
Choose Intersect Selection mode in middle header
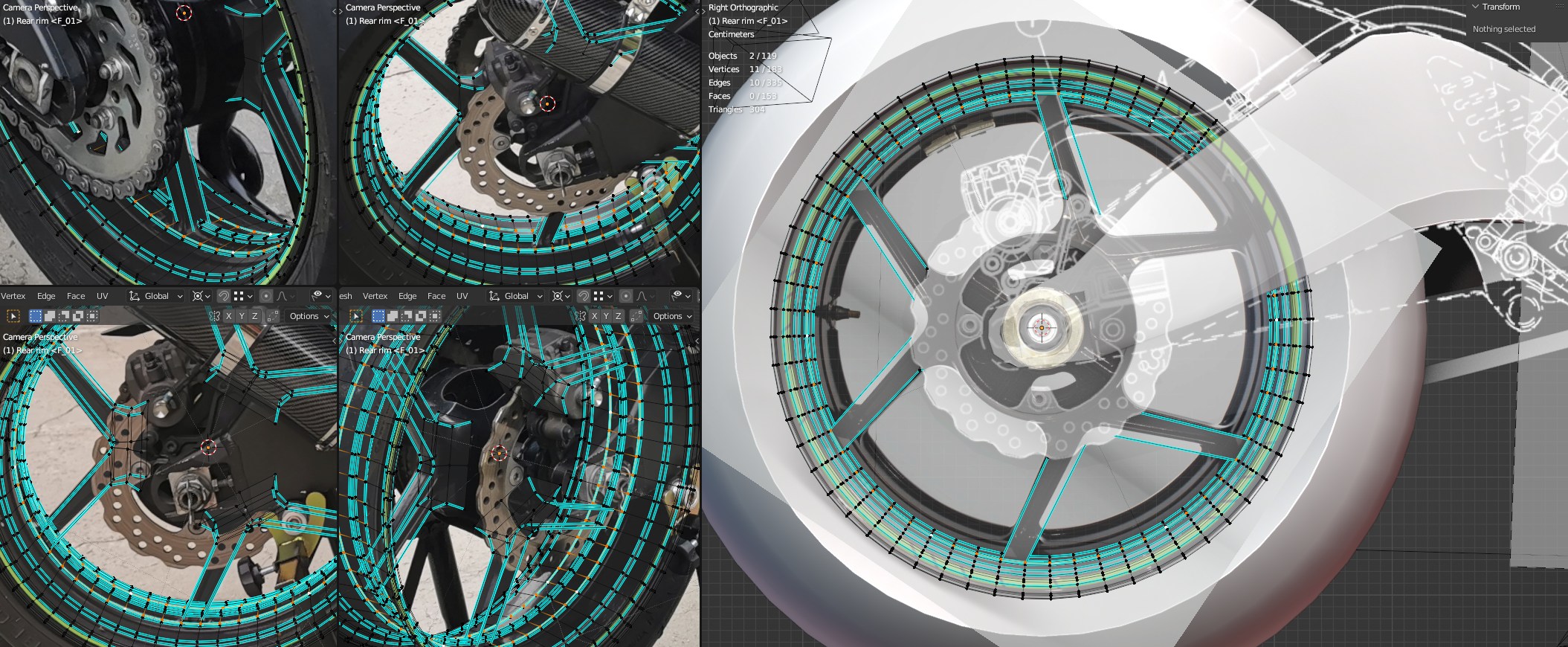coord(435,316)
